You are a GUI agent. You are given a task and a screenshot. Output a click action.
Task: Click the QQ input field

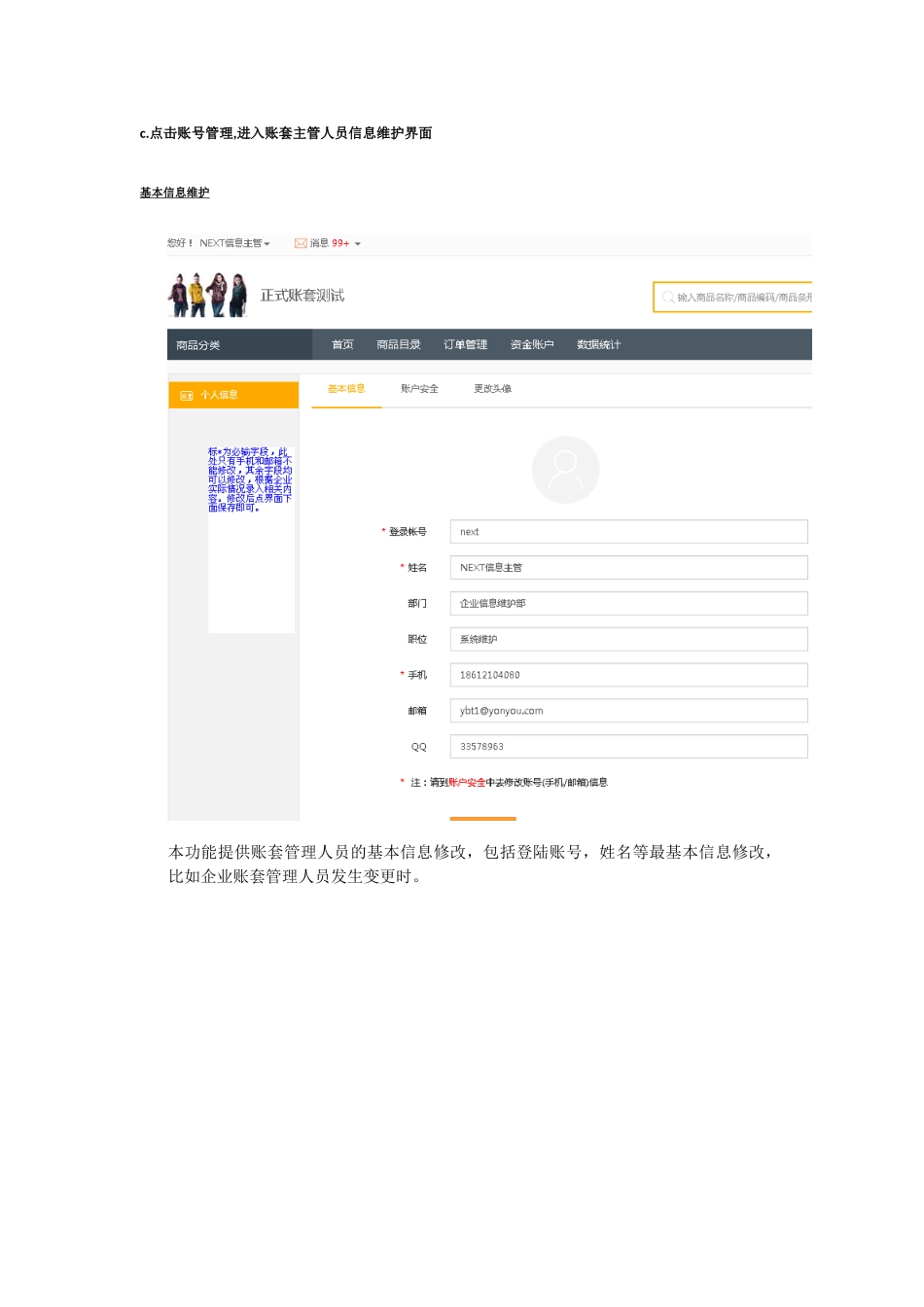(x=628, y=747)
